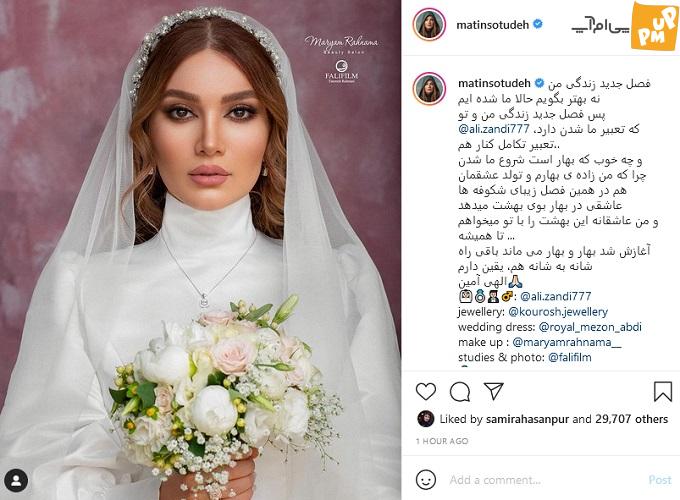Open emoji picker smiley icon
680x500 pixels.
pos(425,480)
